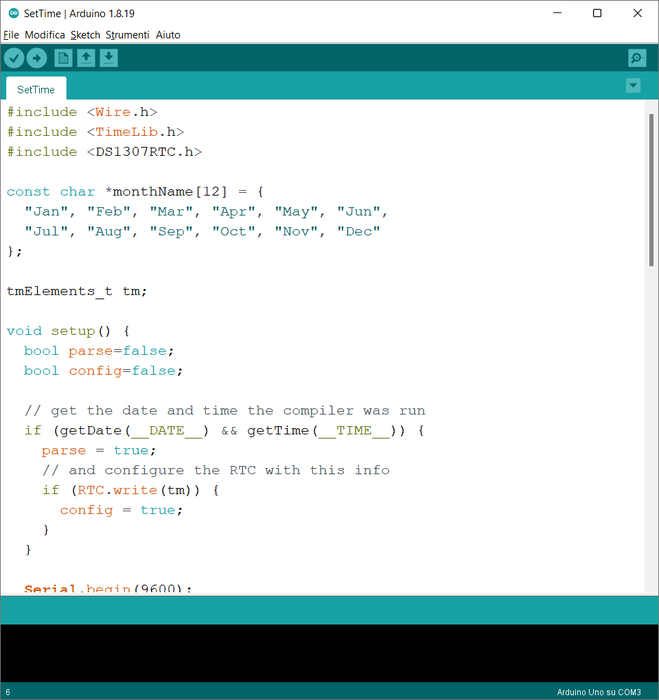Image resolution: width=659 pixels, height=700 pixels.
Task: Open the File menu
Action: pos(11,35)
